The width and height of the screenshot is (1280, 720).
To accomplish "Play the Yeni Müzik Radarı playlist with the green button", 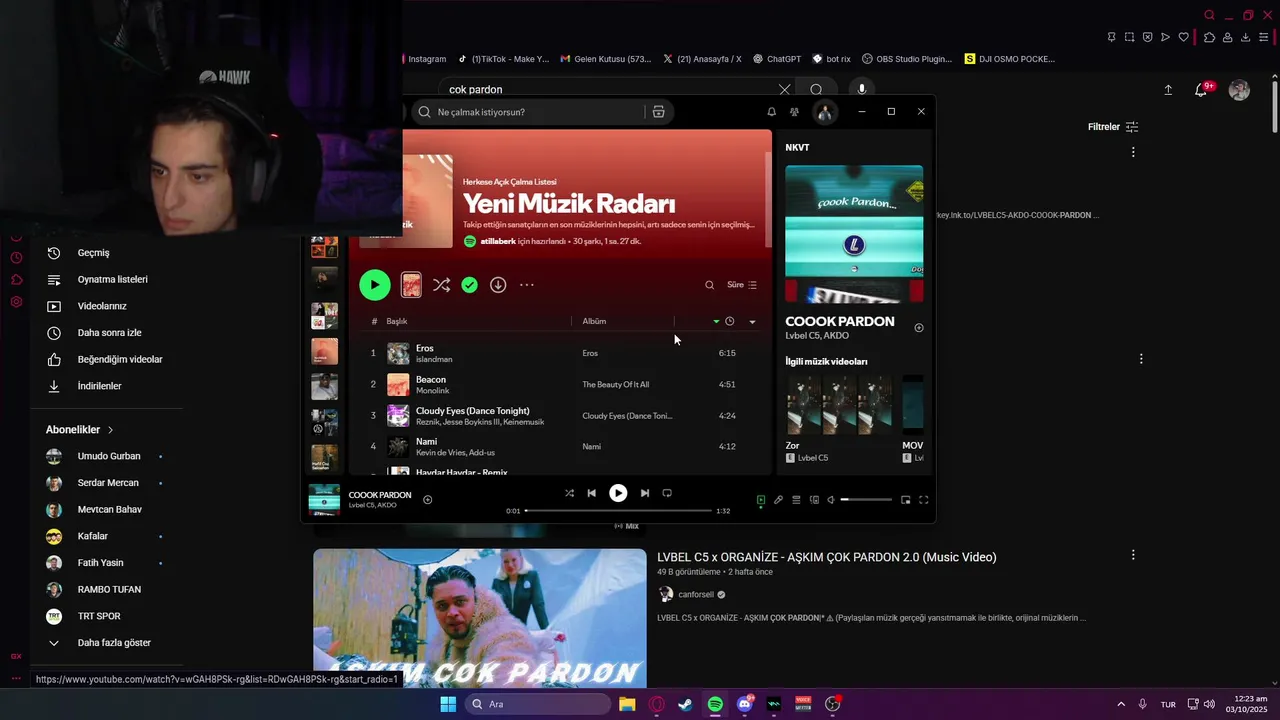I will click(375, 285).
